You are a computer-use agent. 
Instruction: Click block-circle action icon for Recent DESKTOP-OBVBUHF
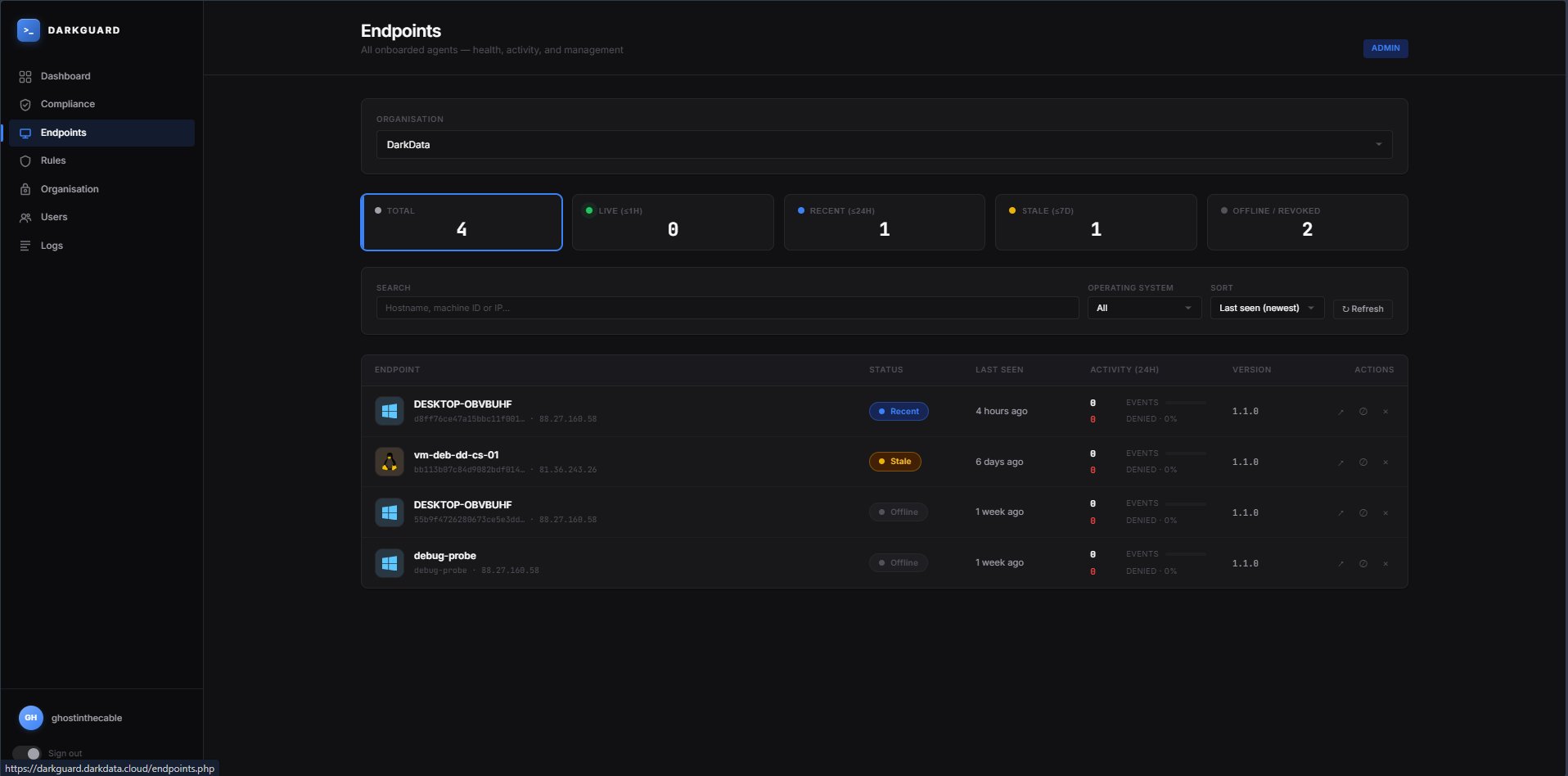[1363, 412]
